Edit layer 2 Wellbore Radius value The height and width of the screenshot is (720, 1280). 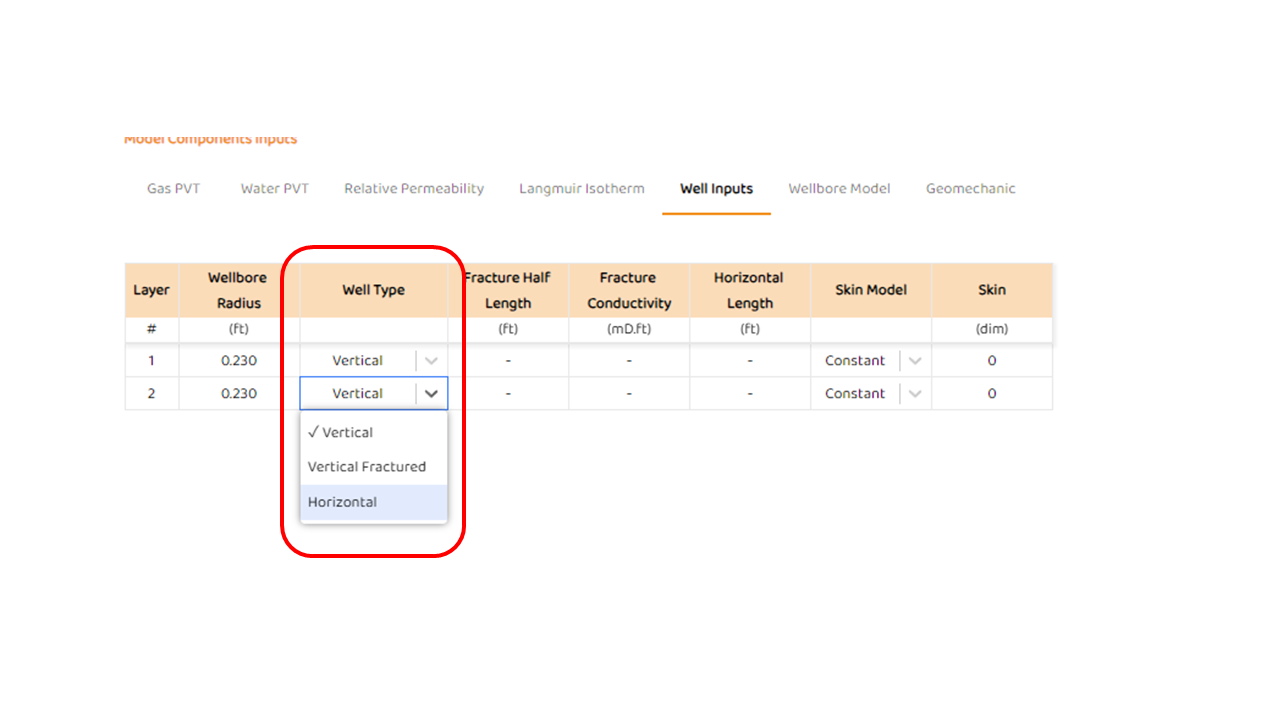tap(238, 394)
